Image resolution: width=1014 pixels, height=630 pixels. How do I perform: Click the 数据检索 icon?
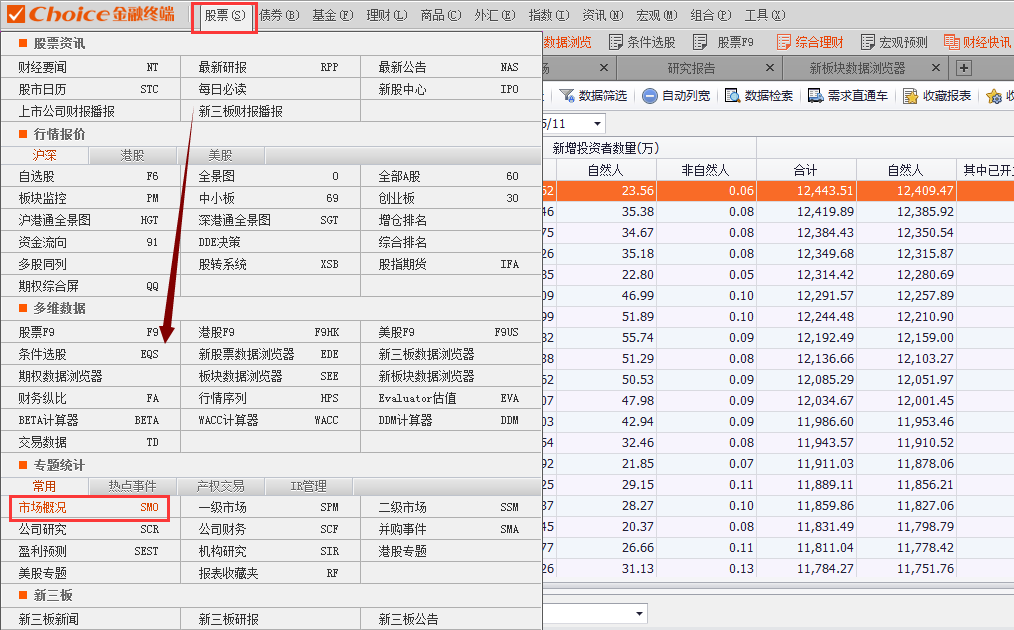[x=733, y=96]
